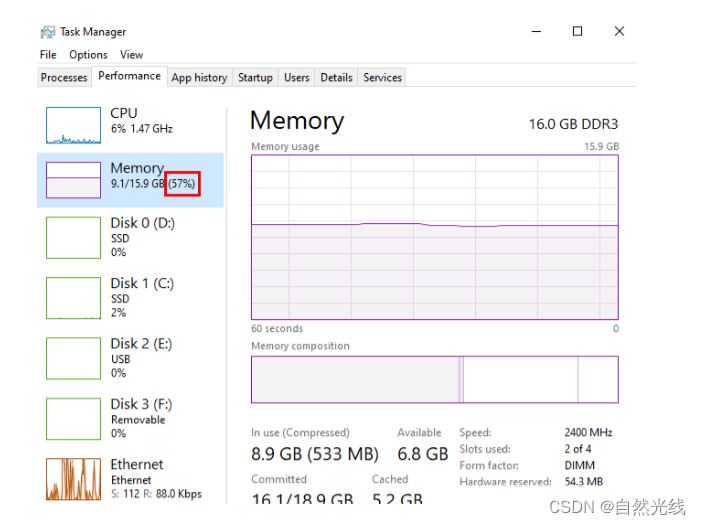This screenshot has height=525, width=701.
Task: Click the Memory composition bar
Action: 434,379
